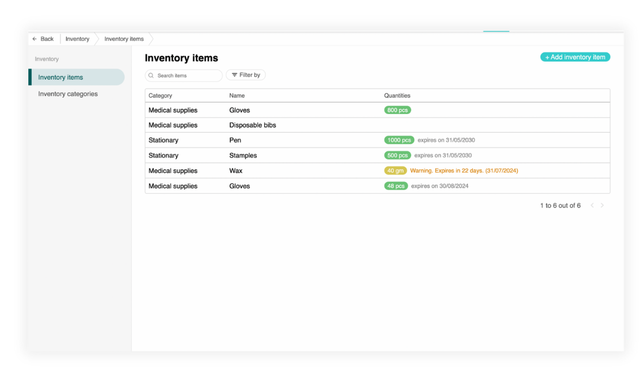
Task: Open the Stamples item row
Action: [377, 155]
